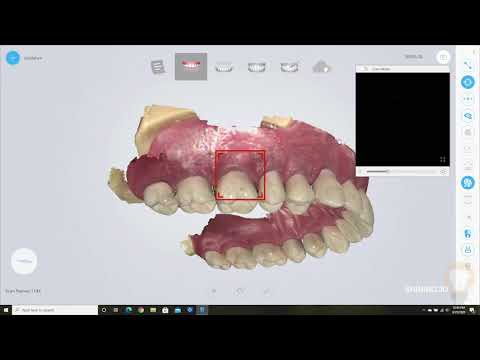Open Microsoft Edge from the taskbar
480x360 pixels.
128,310
